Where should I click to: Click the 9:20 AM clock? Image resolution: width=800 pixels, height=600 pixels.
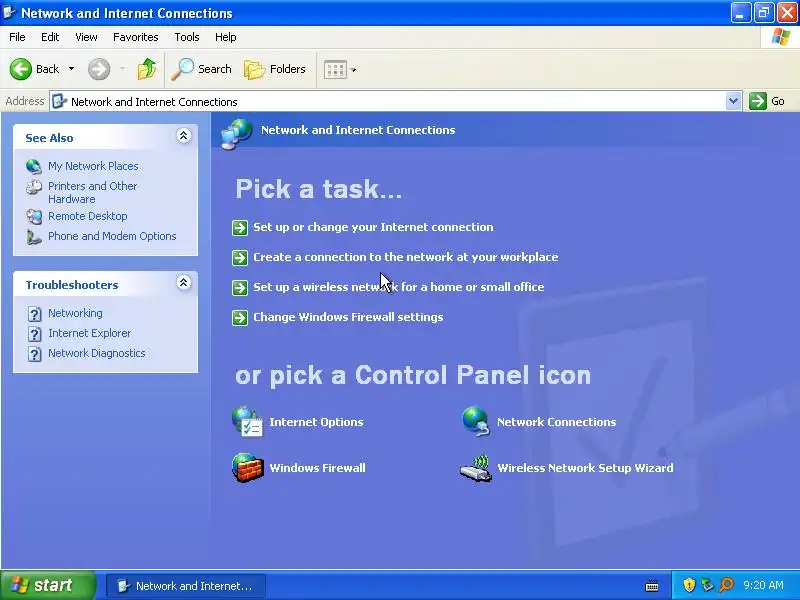[x=763, y=585]
